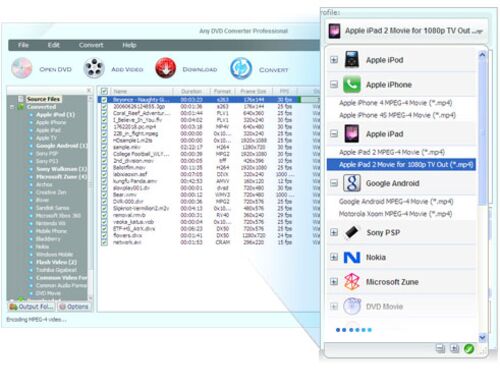Select Google Android MPEG-4 Movie profile
The width and height of the screenshot is (500, 386).
pyautogui.click(x=396, y=201)
